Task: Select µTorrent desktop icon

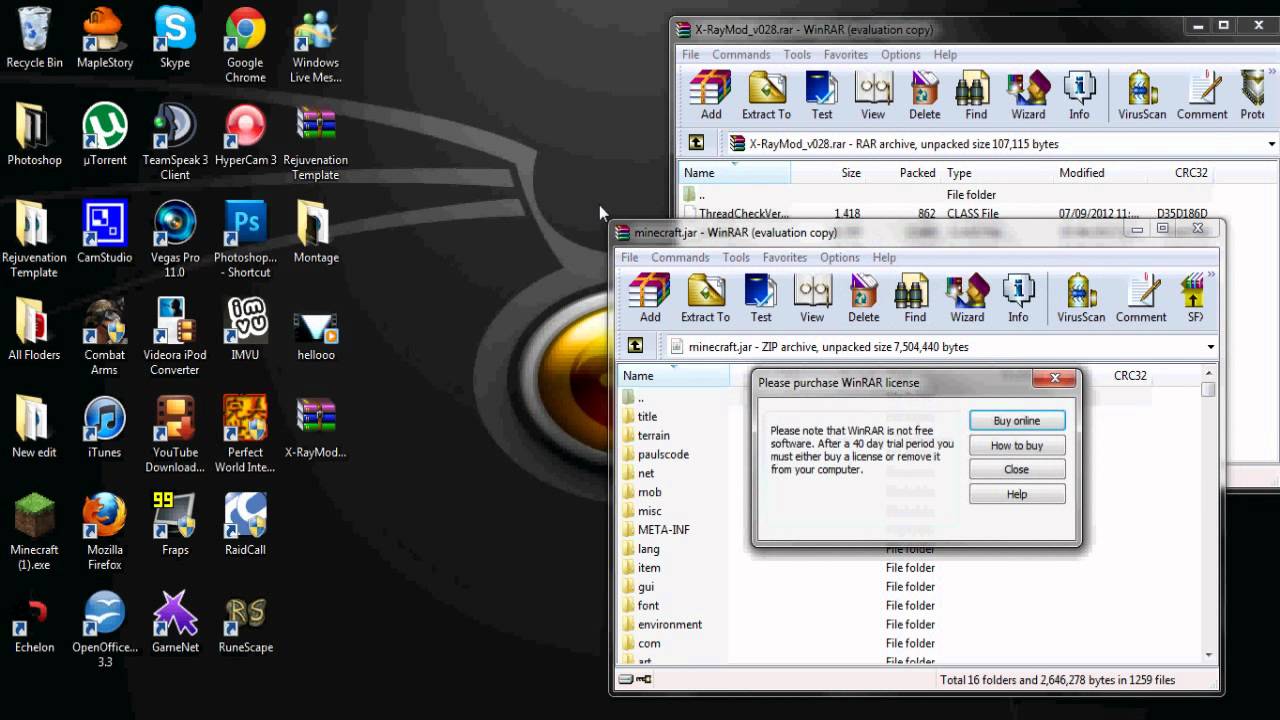Action: (x=105, y=135)
